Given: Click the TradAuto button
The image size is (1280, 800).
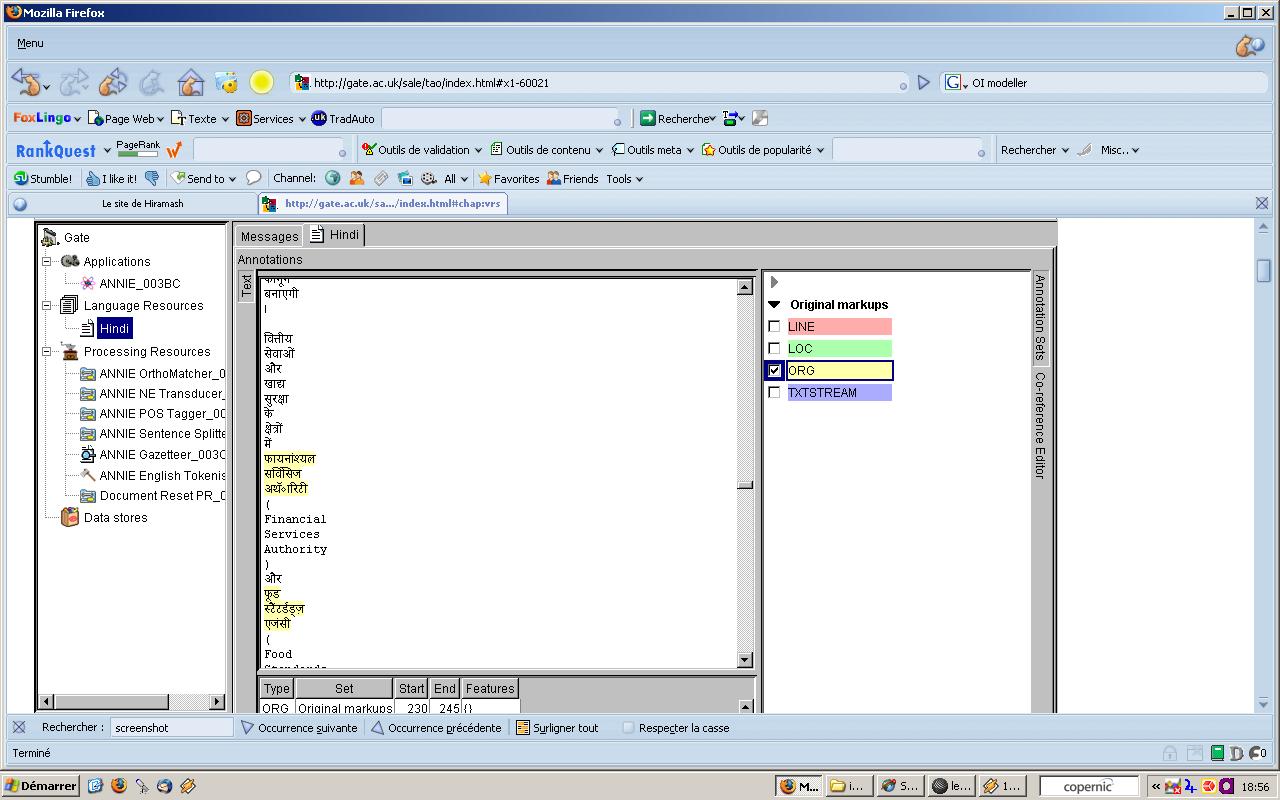Looking at the screenshot, I should pyautogui.click(x=343, y=118).
